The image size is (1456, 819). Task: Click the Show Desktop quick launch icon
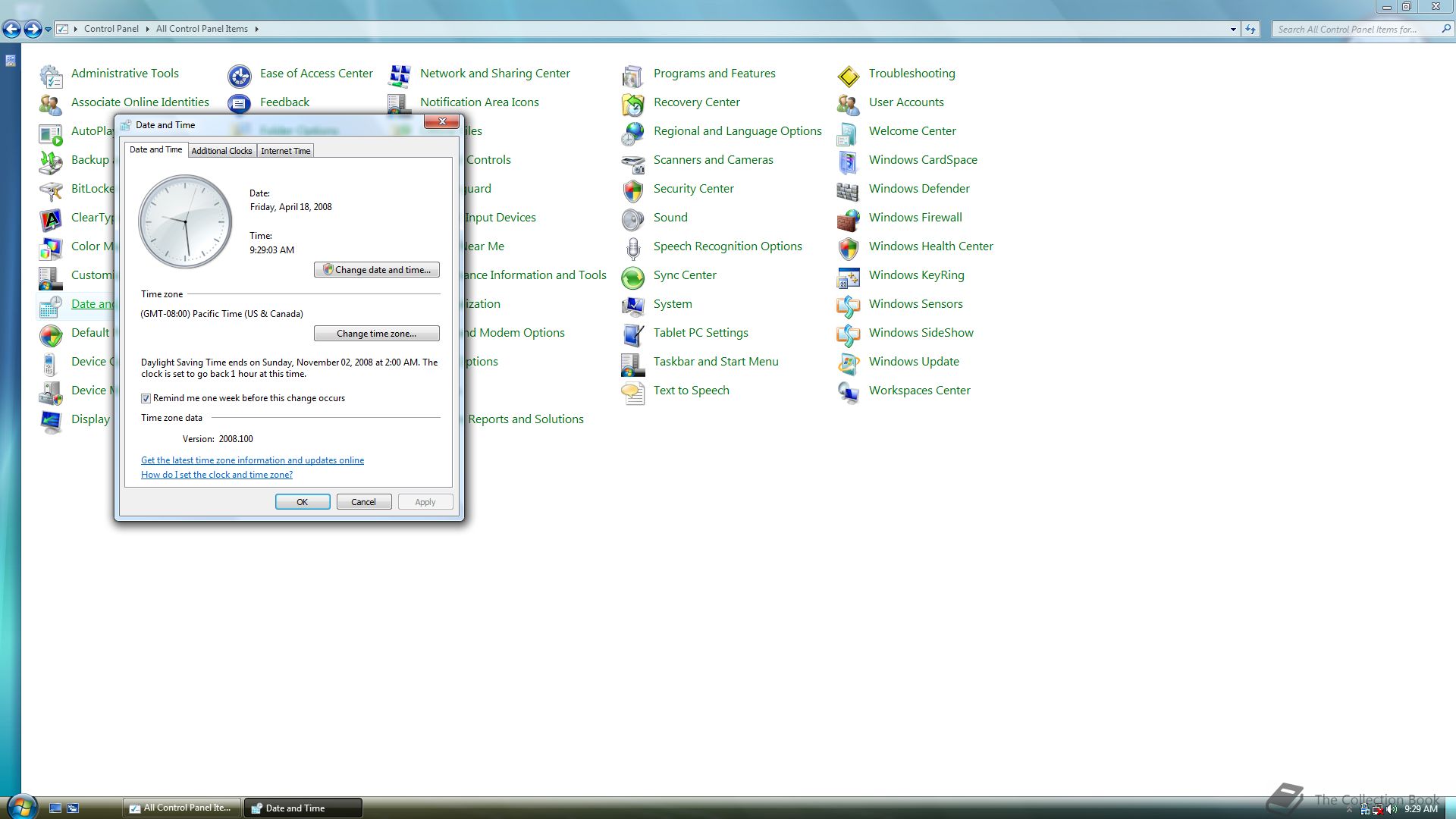point(55,808)
